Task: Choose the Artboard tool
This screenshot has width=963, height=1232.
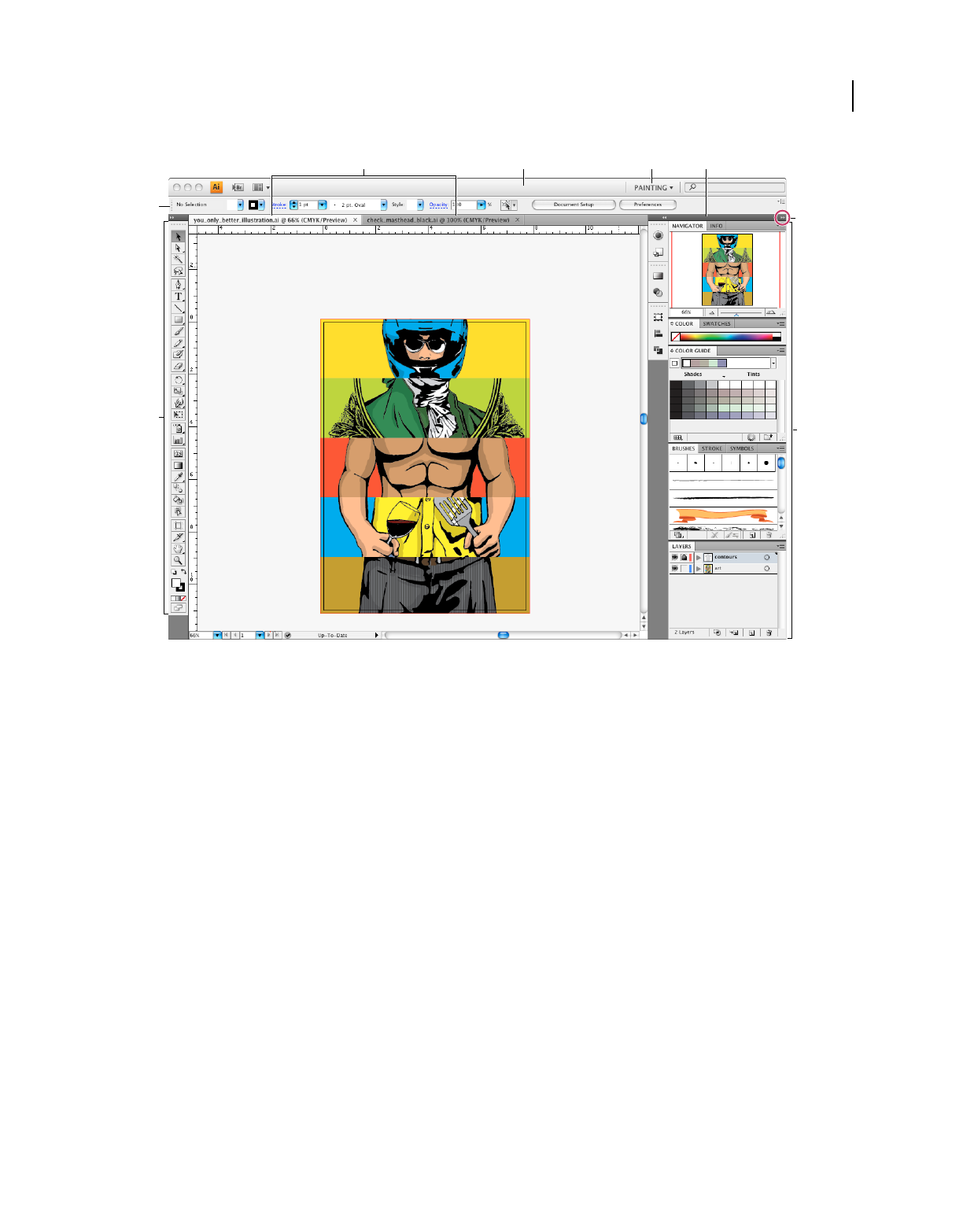Action: (x=178, y=526)
